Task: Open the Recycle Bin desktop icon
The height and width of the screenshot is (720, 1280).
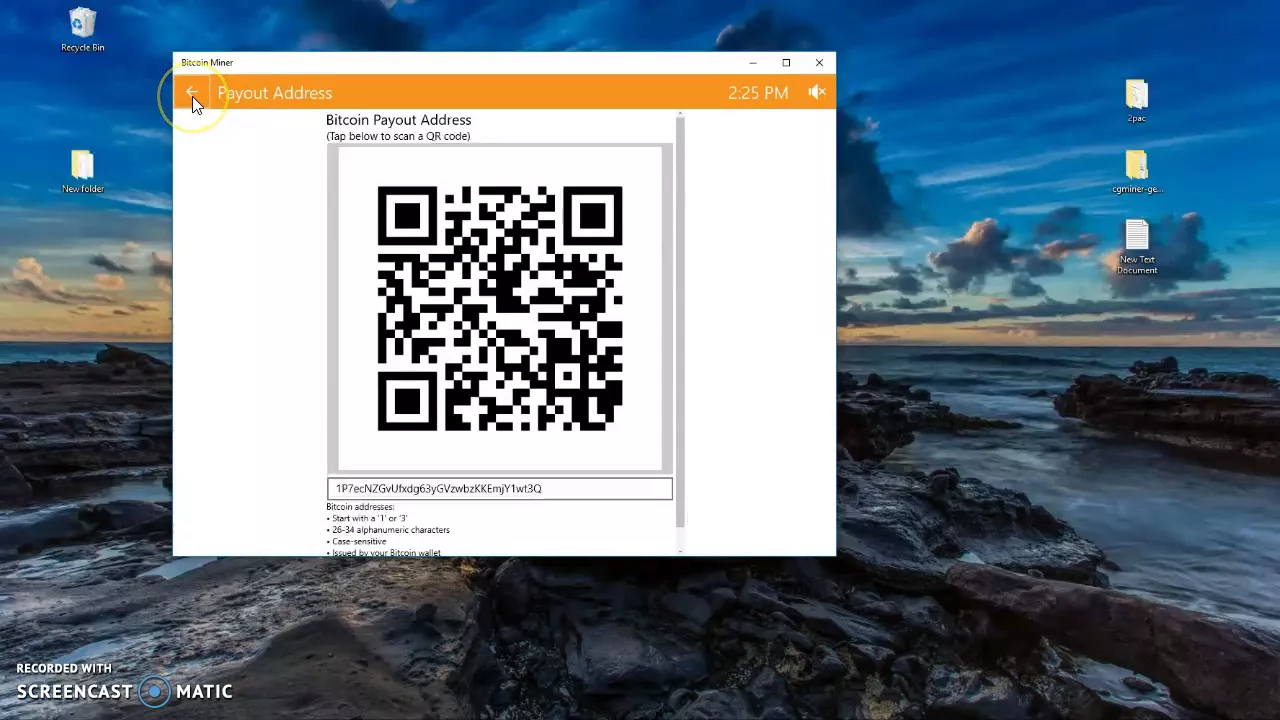Action: [83, 30]
